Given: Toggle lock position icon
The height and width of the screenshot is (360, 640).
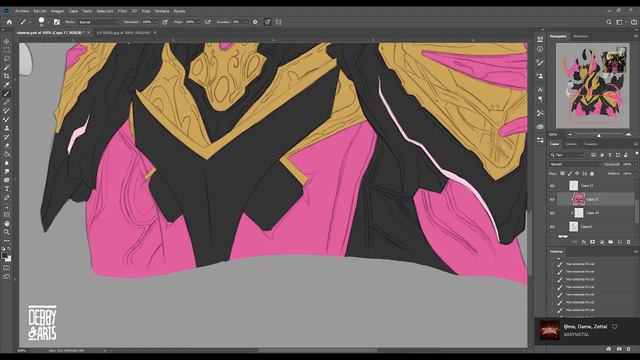Looking at the screenshot, I should pos(577,173).
